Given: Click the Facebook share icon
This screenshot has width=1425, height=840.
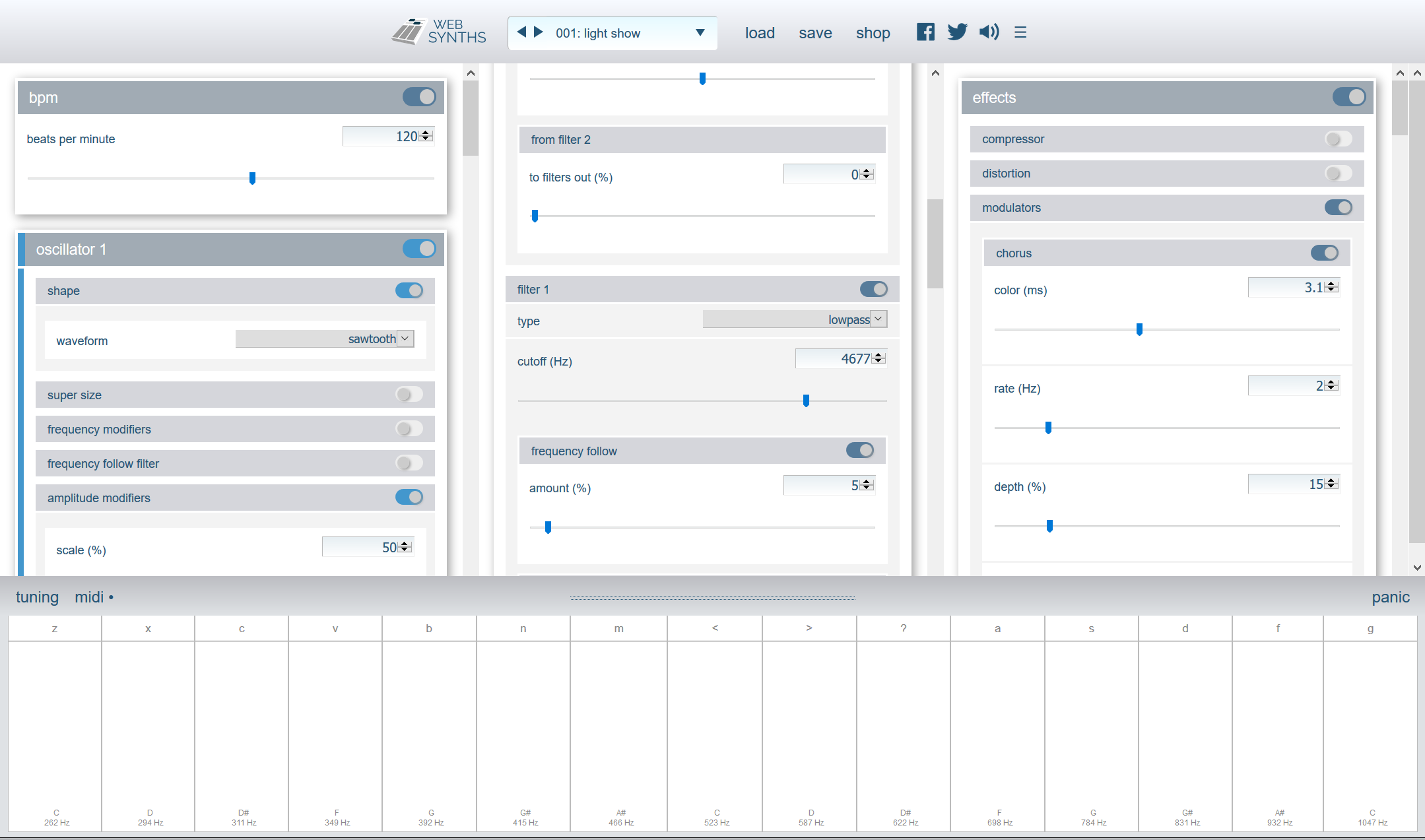Looking at the screenshot, I should tap(925, 32).
